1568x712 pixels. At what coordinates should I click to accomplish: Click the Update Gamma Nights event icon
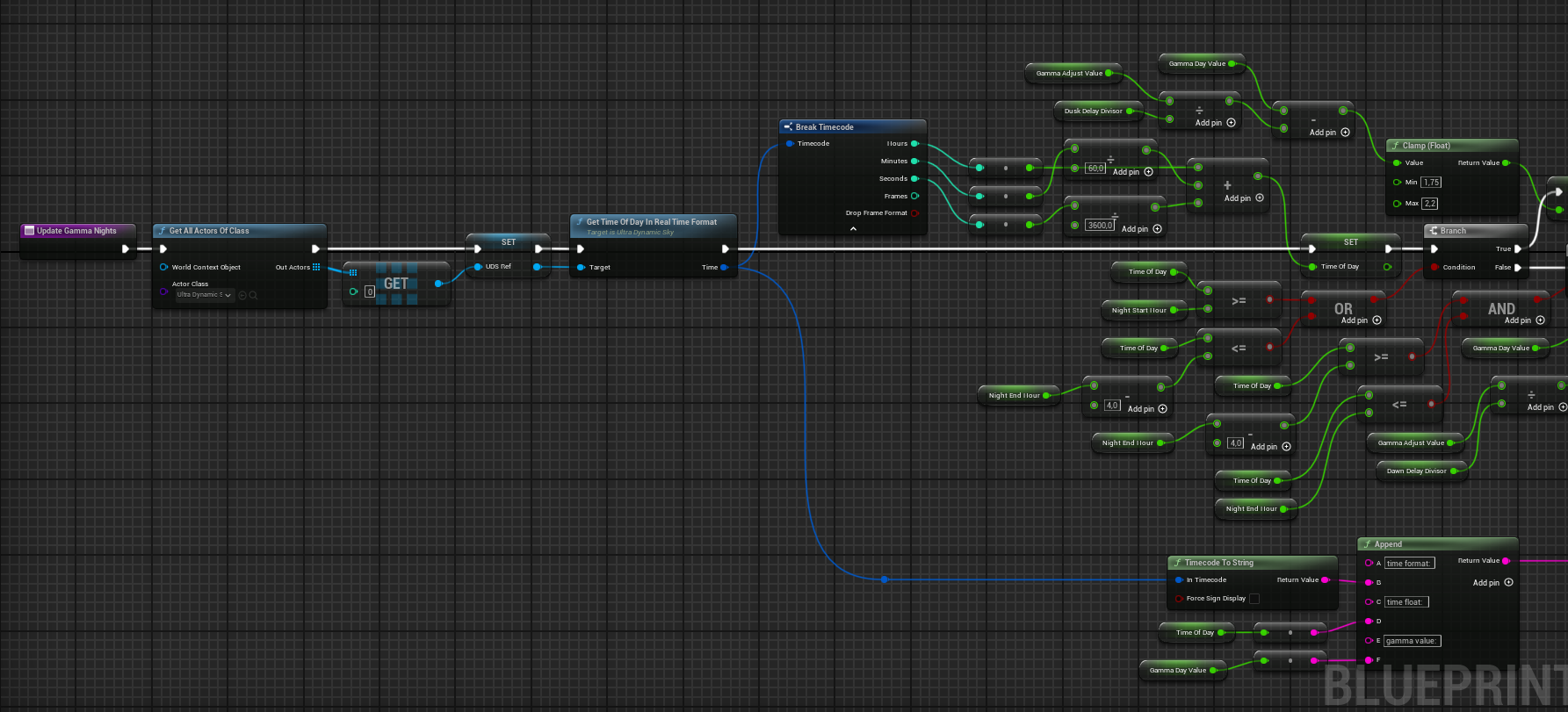[x=29, y=231]
